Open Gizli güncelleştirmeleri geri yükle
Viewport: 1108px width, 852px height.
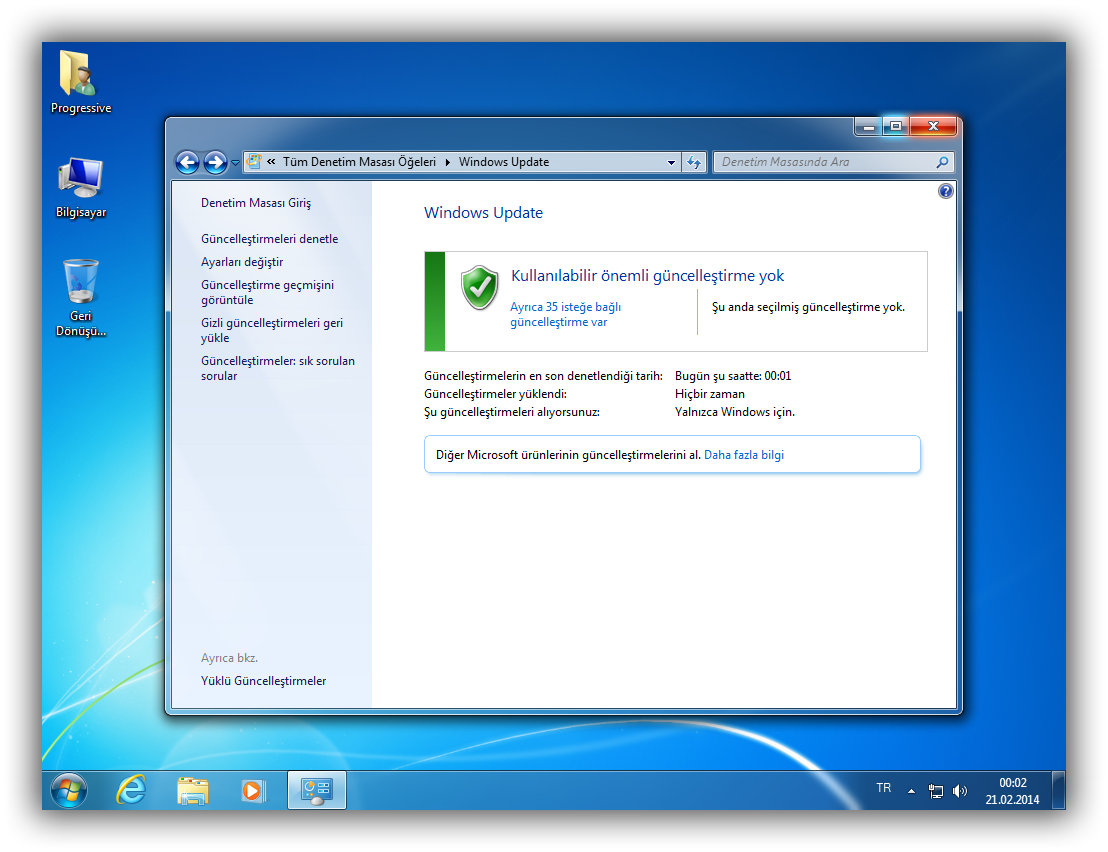tap(271, 331)
